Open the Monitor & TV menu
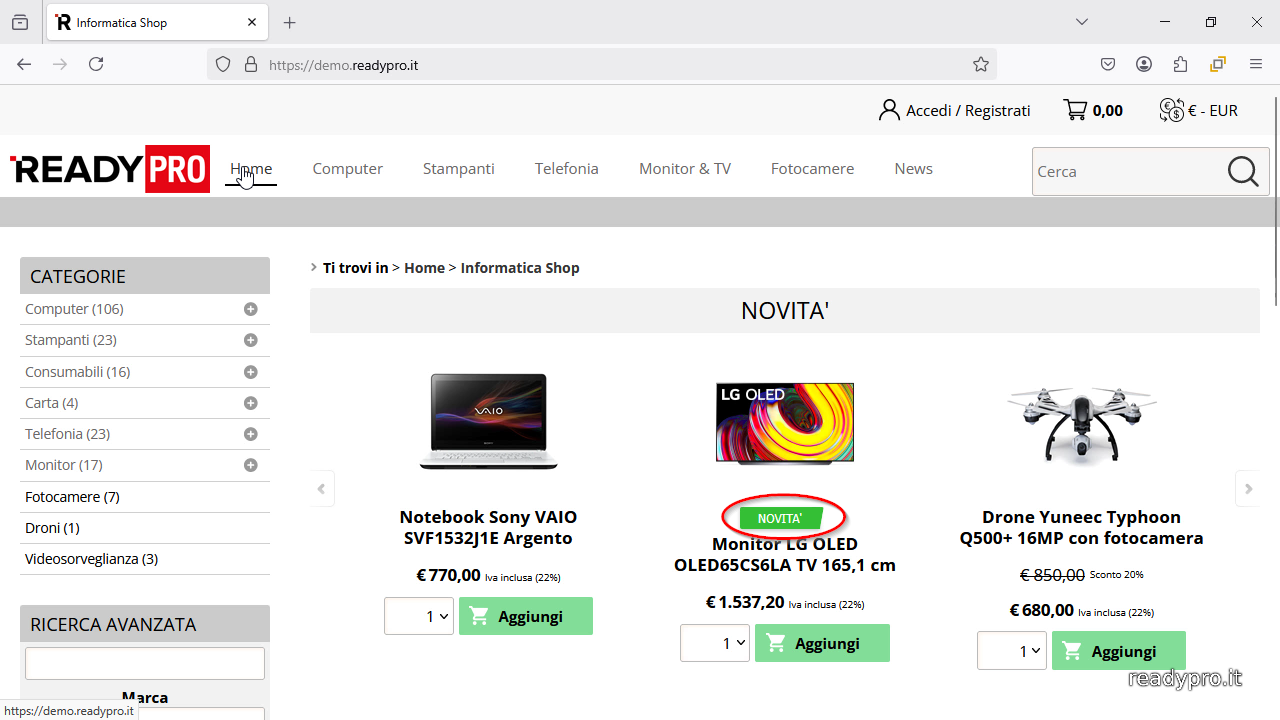Viewport: 1280px width, 720px height. (x=685, y=168)
